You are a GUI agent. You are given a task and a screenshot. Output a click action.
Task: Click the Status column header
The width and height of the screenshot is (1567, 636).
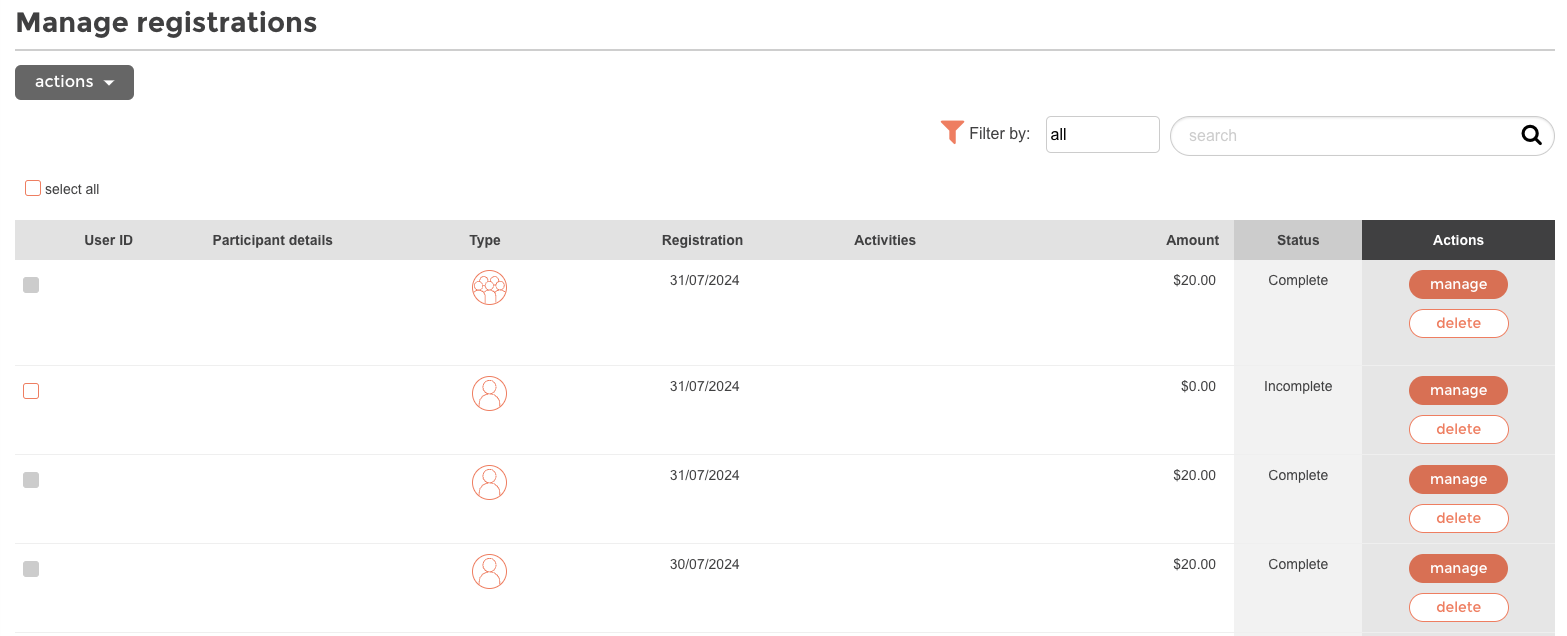coord(1298,240)
